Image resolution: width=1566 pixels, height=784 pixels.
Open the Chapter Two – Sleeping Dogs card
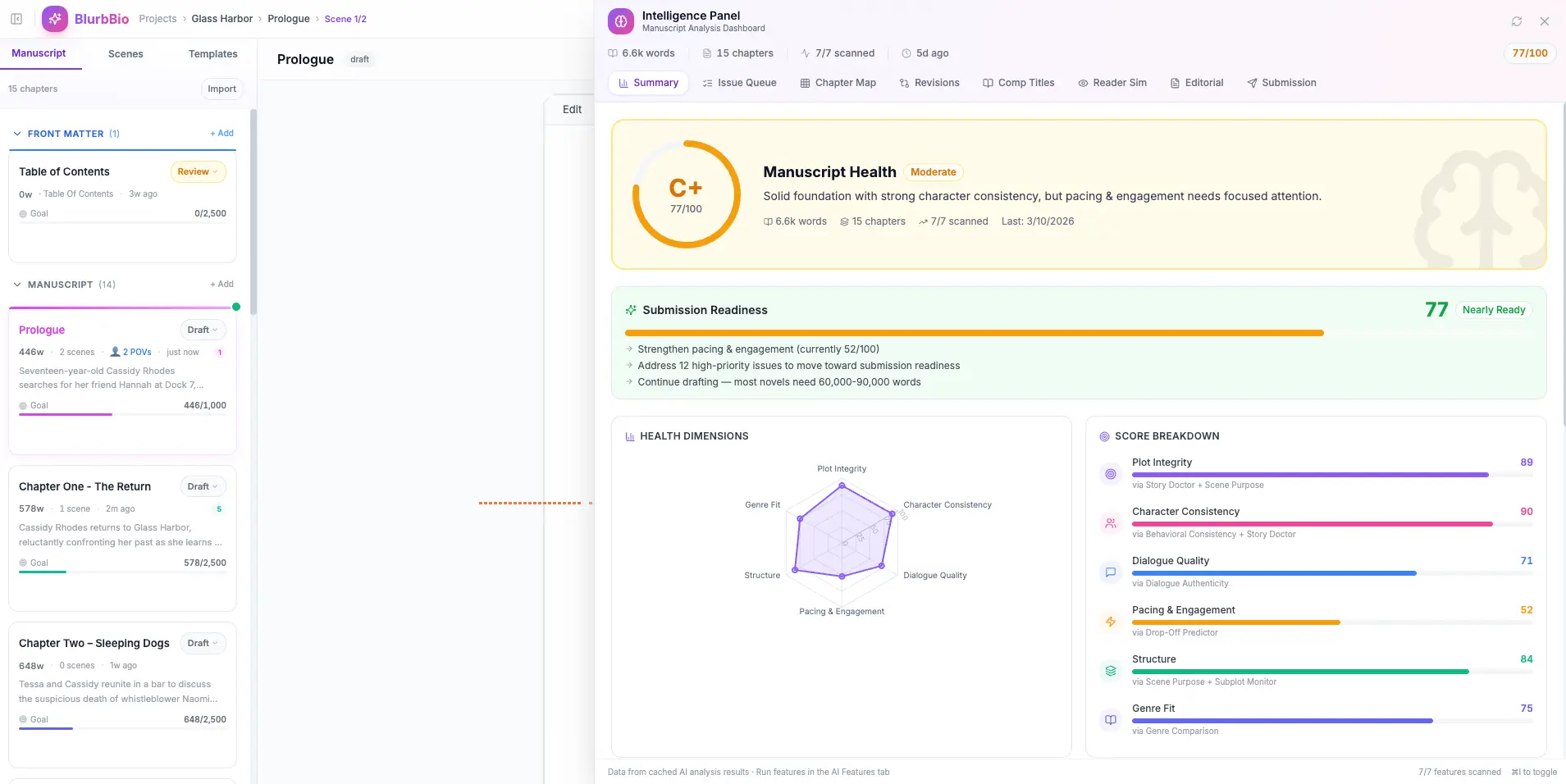tap(122, 697)
